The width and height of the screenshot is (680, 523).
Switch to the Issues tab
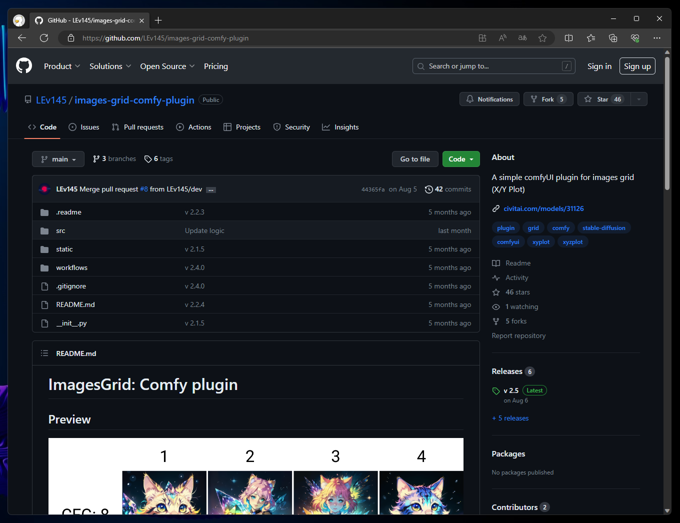pos(84,127)
